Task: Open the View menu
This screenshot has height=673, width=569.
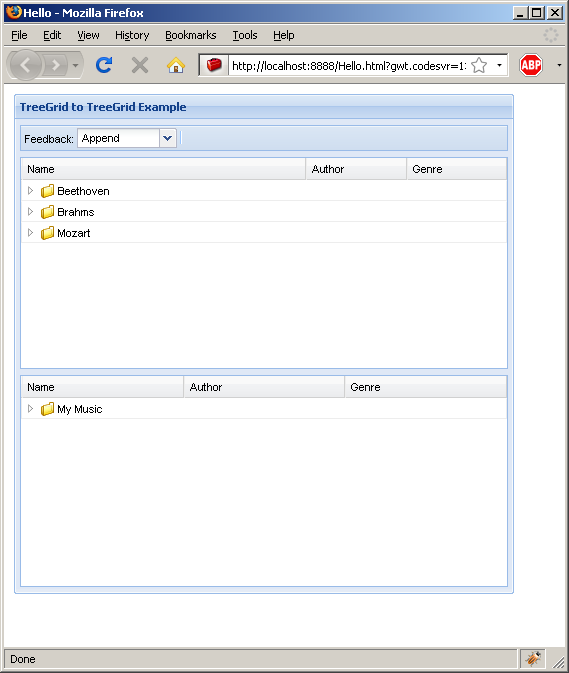Action: [x=88, y=35]
